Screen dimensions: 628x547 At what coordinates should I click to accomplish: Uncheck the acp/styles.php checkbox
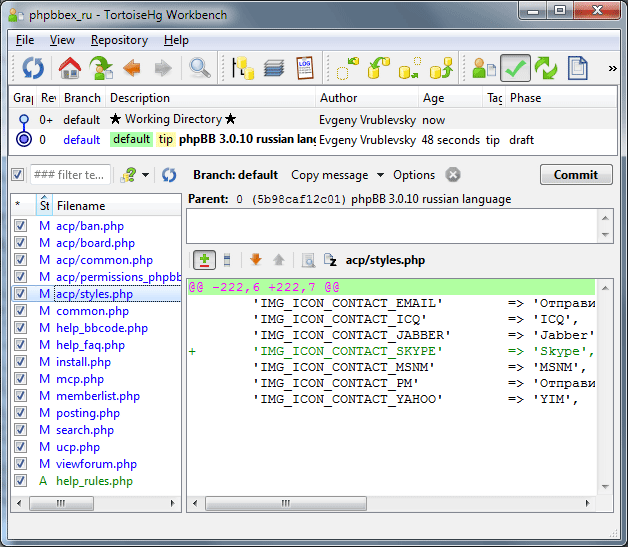tap(20, 294)
